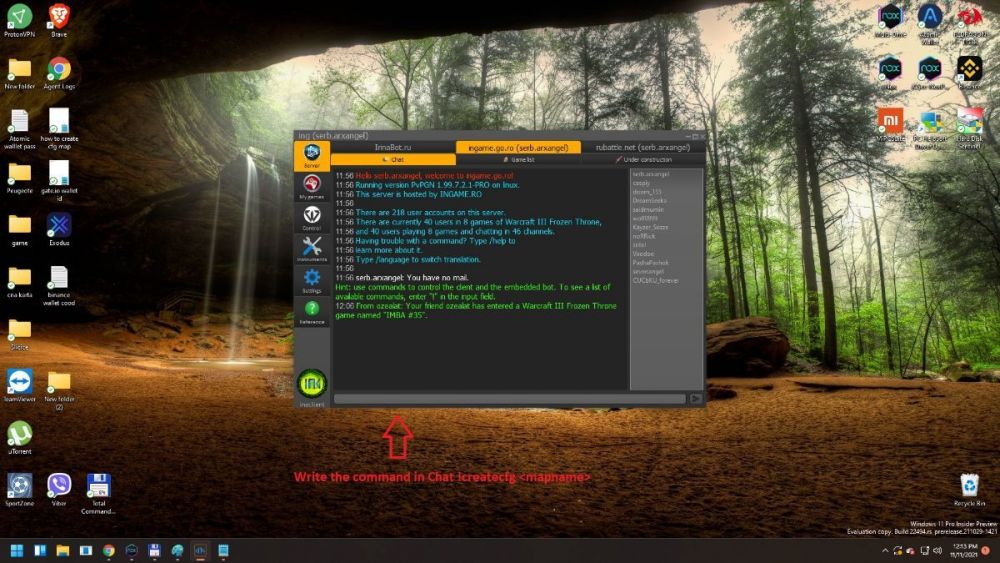Image resolution: width=1000 pixels, height=563 pixels.
Task: Select user CUCbKU_forever in the user list
Action: pos(655,281)
